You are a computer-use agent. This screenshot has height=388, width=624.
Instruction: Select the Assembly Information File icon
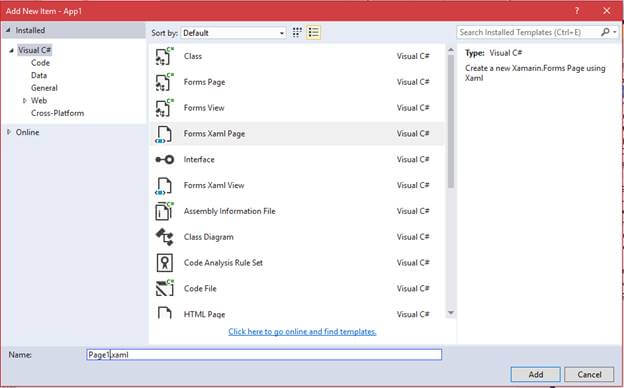tap(164, 211)
